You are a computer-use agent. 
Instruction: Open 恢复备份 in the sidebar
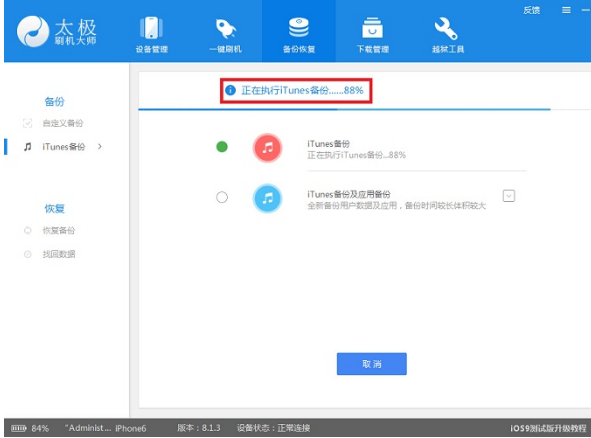pos(58,230)
